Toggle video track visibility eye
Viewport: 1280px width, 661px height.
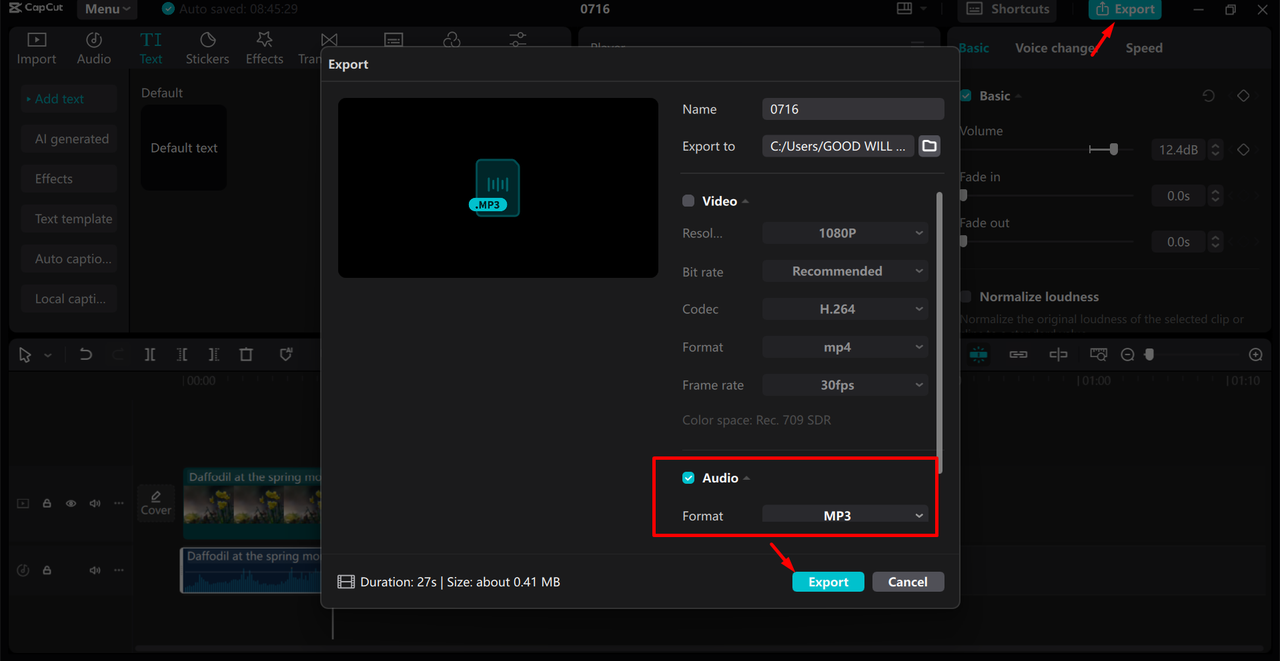[71, 504]
